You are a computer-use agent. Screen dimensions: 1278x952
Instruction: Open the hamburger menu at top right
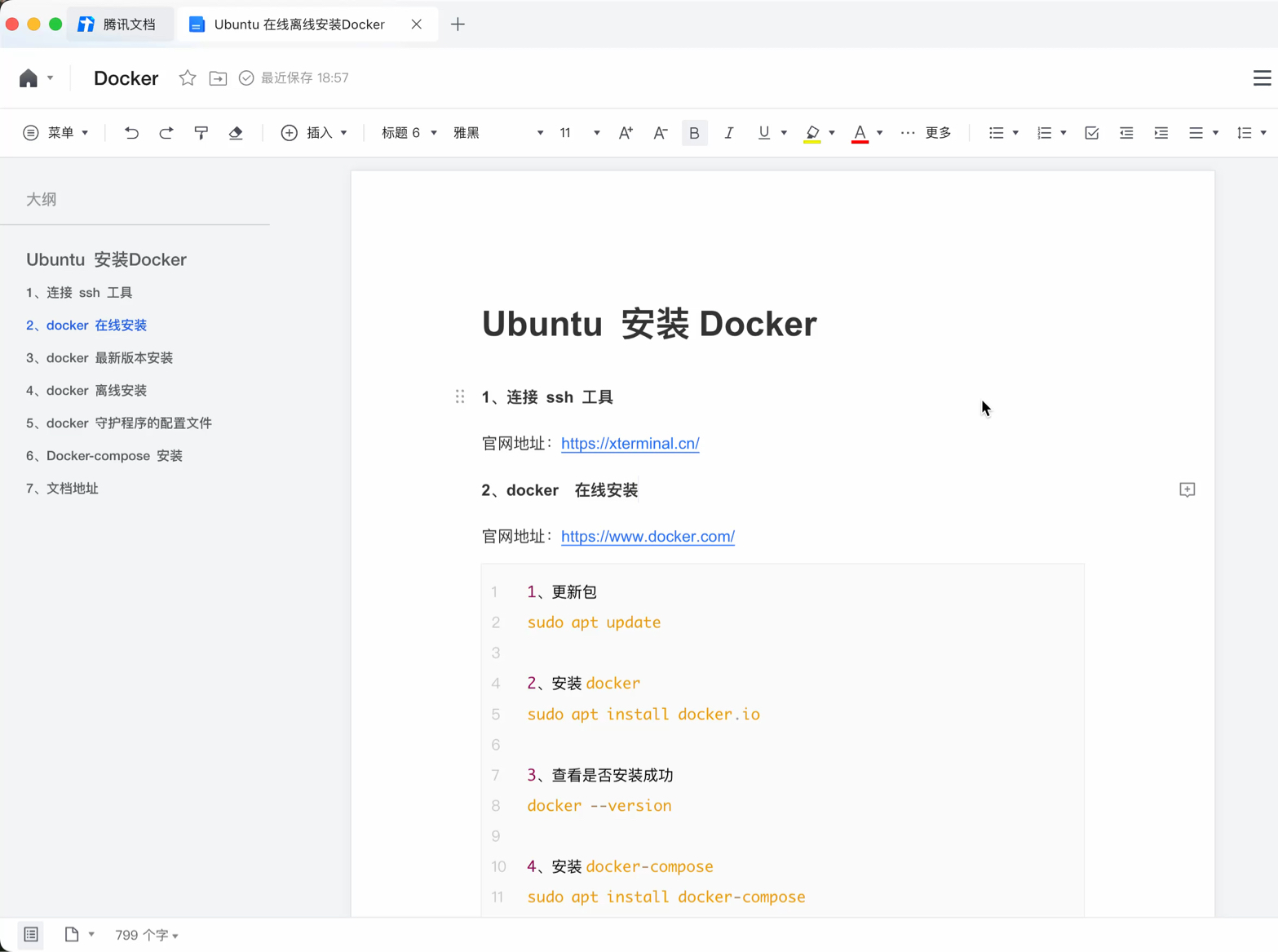click(x=1262, y=78)
